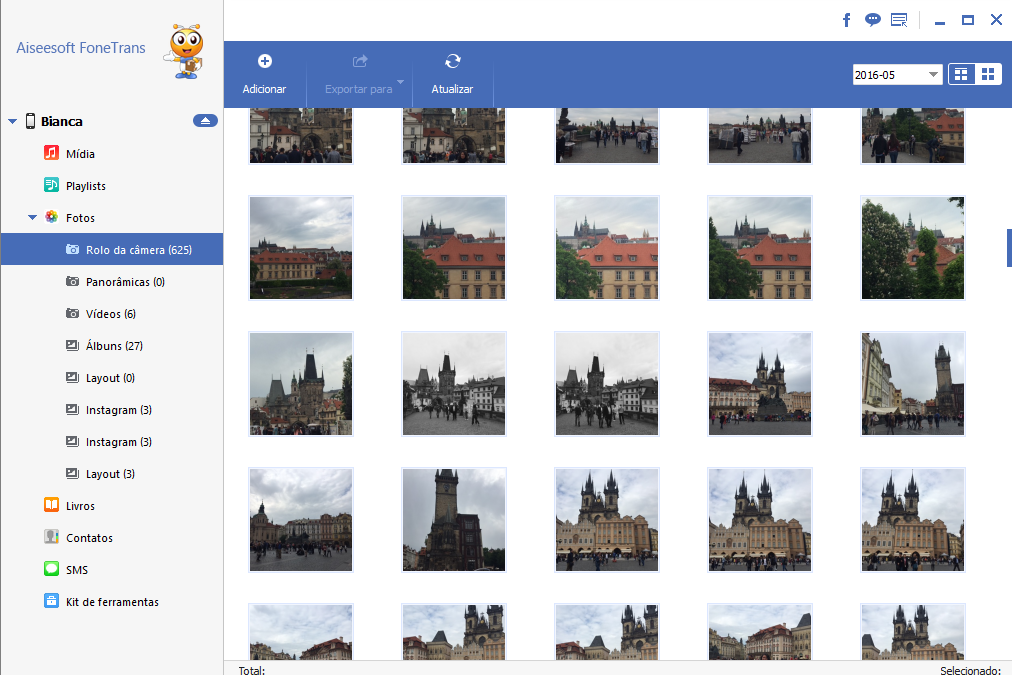Screen dimensions: 1012x675
Task: Open the Álbuns (27) folder
Action: pos(114,346)
